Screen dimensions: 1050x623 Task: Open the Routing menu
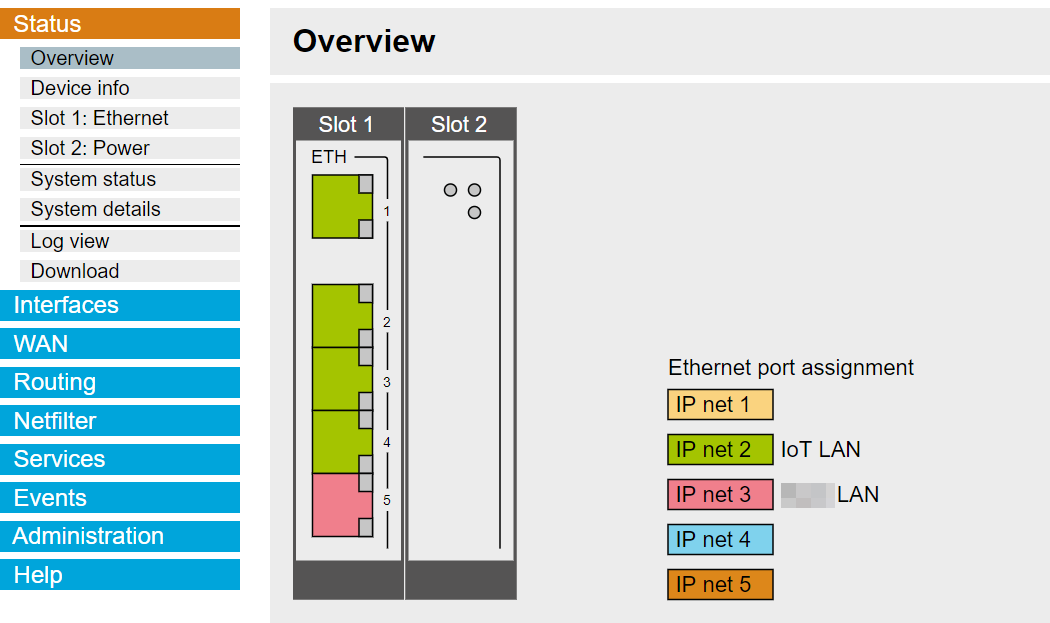point(120,382)
